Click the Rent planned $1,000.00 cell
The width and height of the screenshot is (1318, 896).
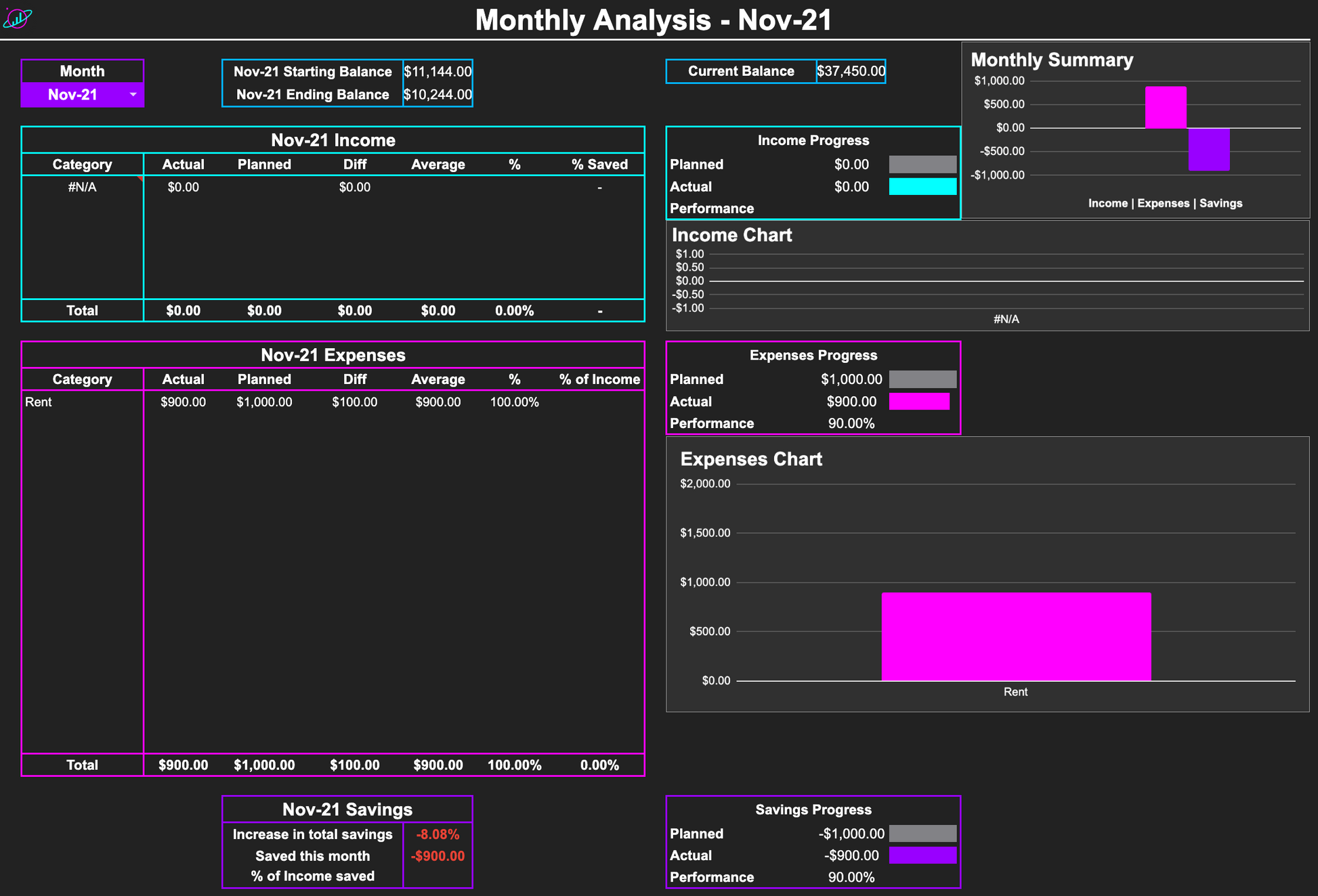[x=264, y=402]
